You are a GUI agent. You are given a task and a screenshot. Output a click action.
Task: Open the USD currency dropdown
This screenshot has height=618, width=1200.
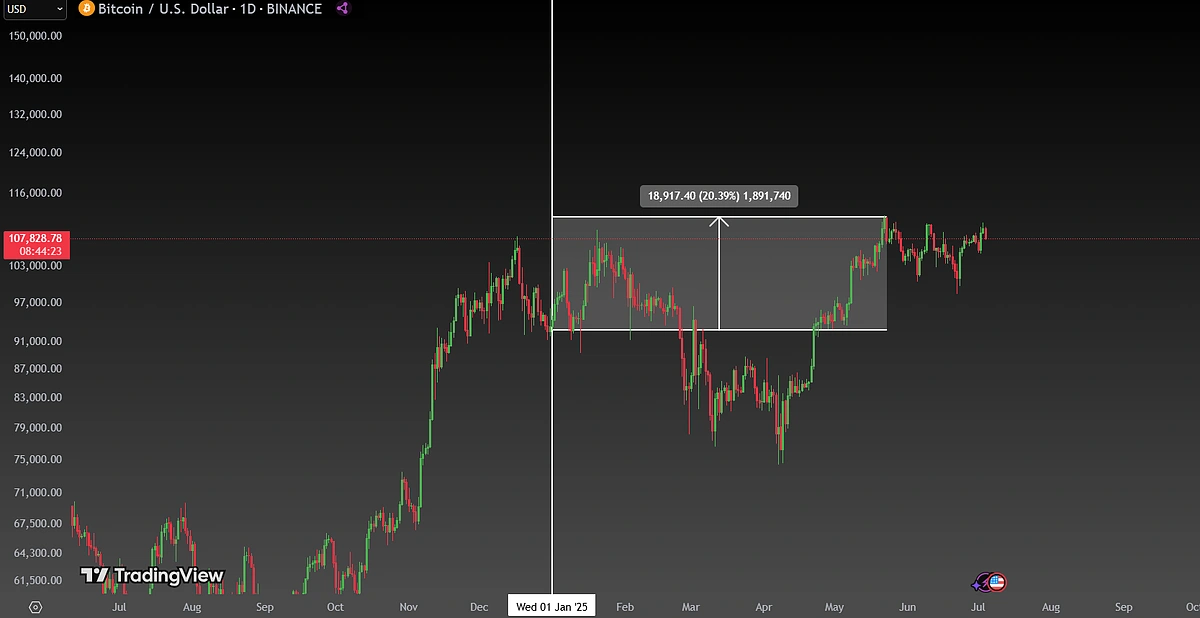pos(35,8)
